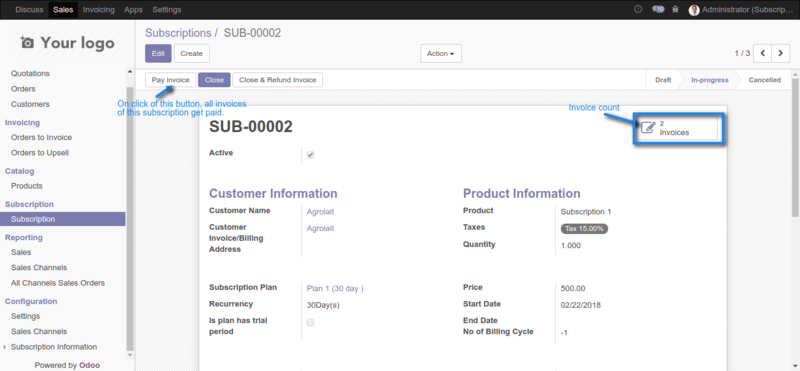
Task: Open the Agrolait Customer Name link
Action: (x=320, y=212)
